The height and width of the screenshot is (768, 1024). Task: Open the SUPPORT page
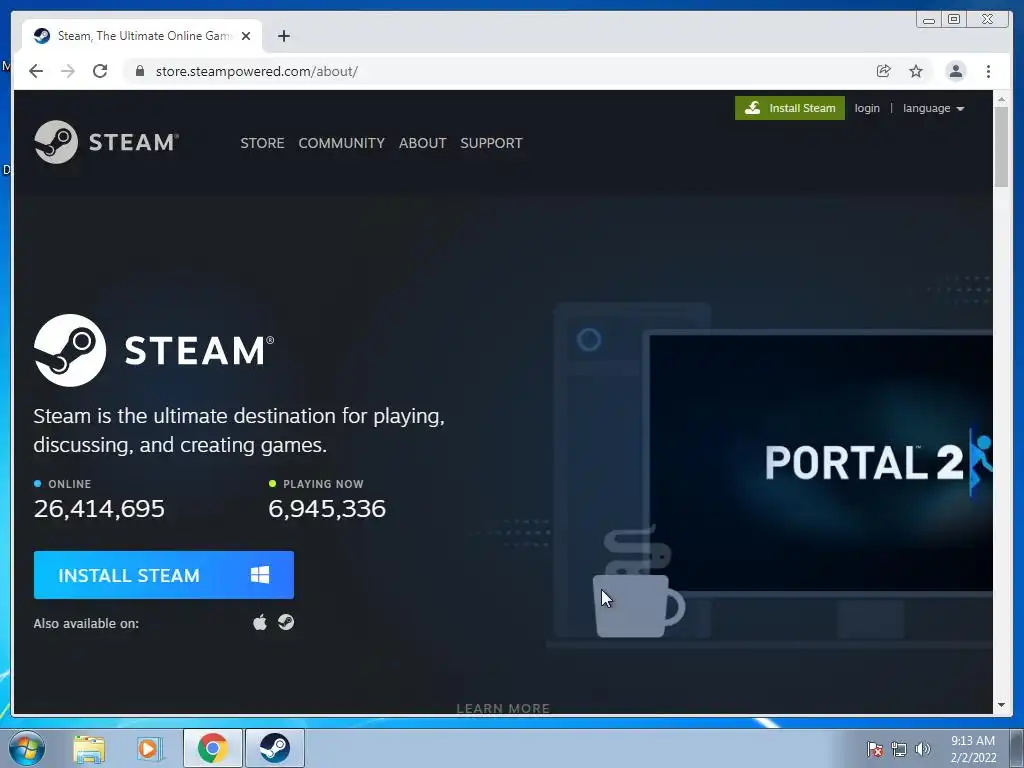491,143
